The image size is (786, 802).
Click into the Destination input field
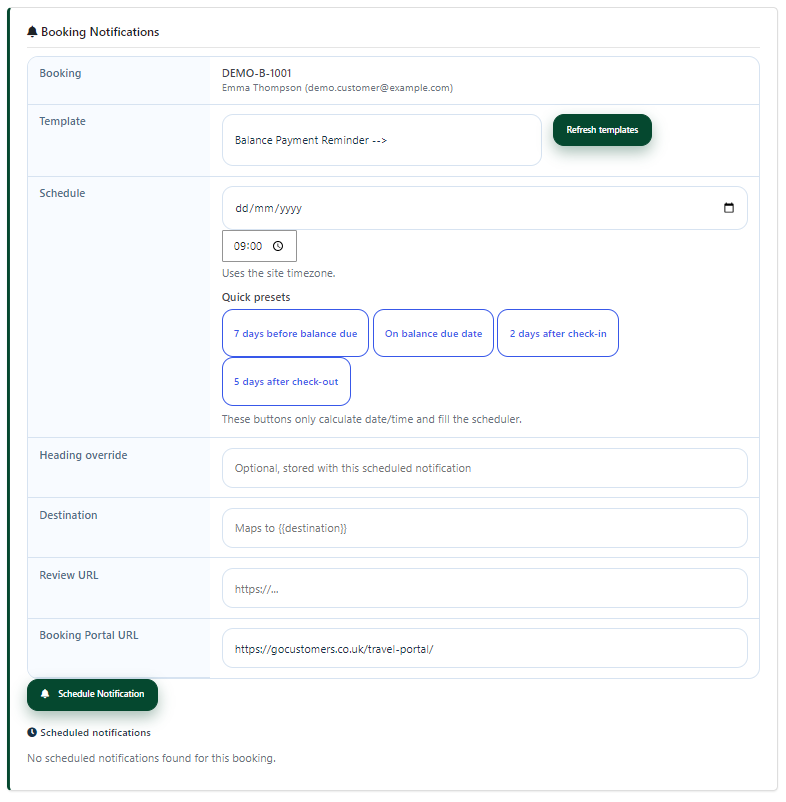coord(484,528)
